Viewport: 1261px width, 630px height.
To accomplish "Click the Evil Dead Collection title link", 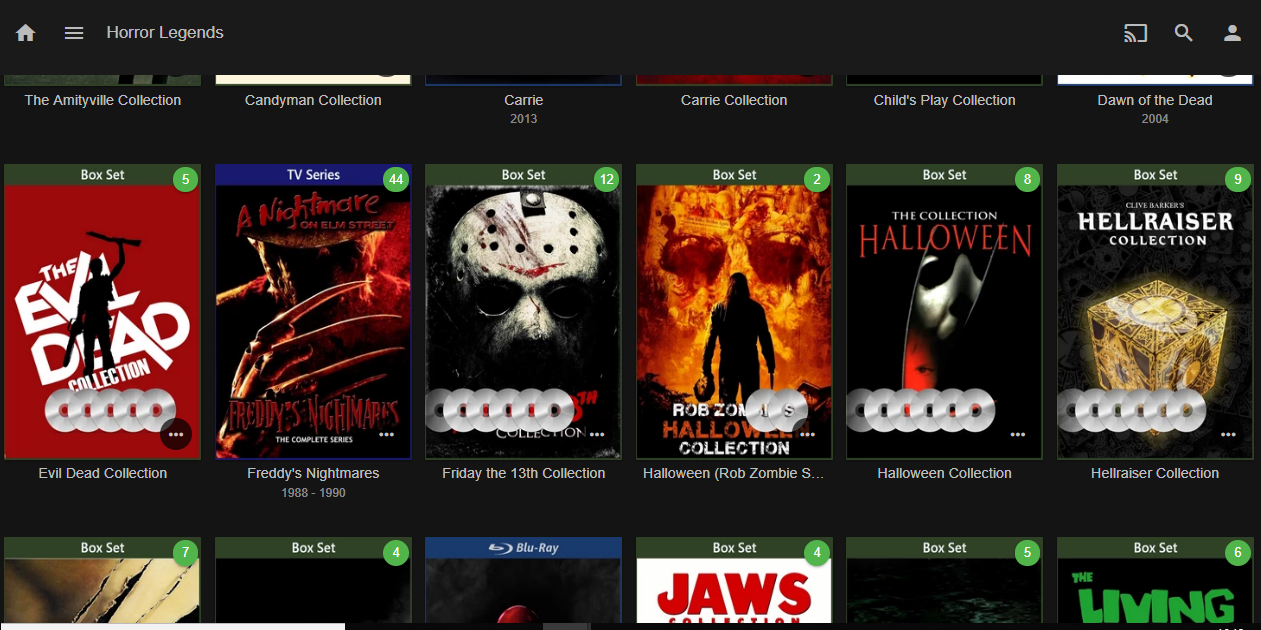I will tap(103, 473).
